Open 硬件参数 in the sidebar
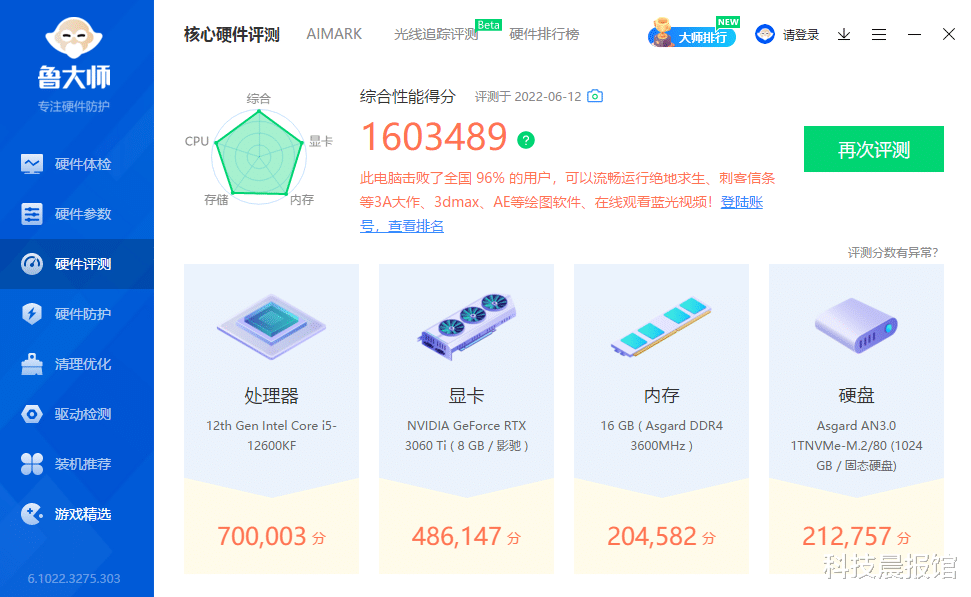The image size is (971, 597). pos(77,214)
